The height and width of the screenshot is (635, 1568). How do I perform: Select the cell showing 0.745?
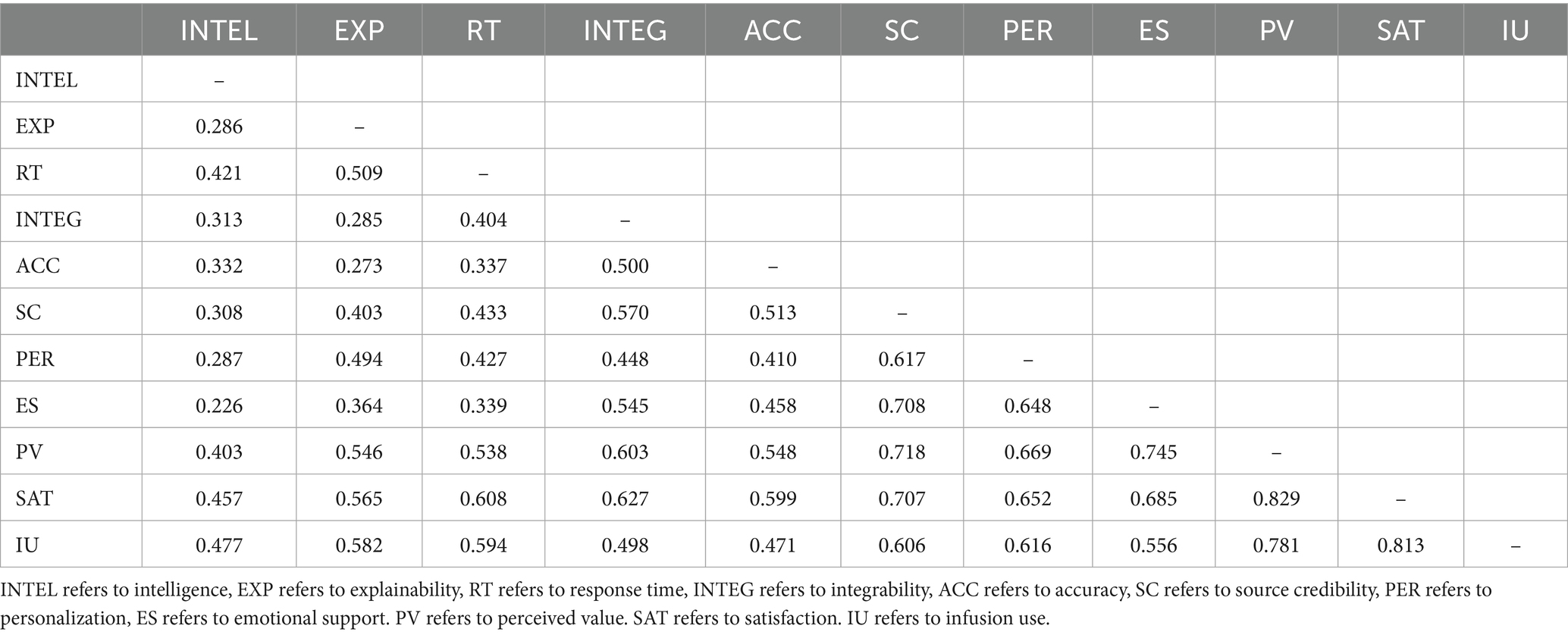click(x=1153, y=452)
